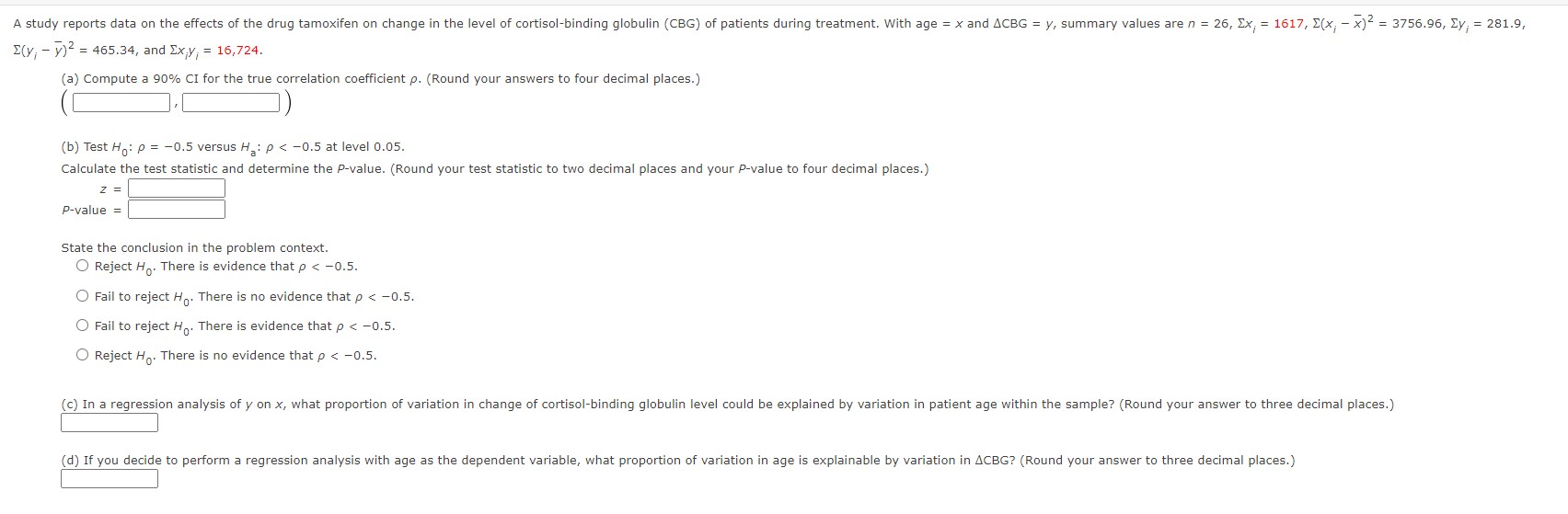The height and width of the screenshot is (514, 1568).
Task: Click the part (d) regression question text
Action: [678, 461]
